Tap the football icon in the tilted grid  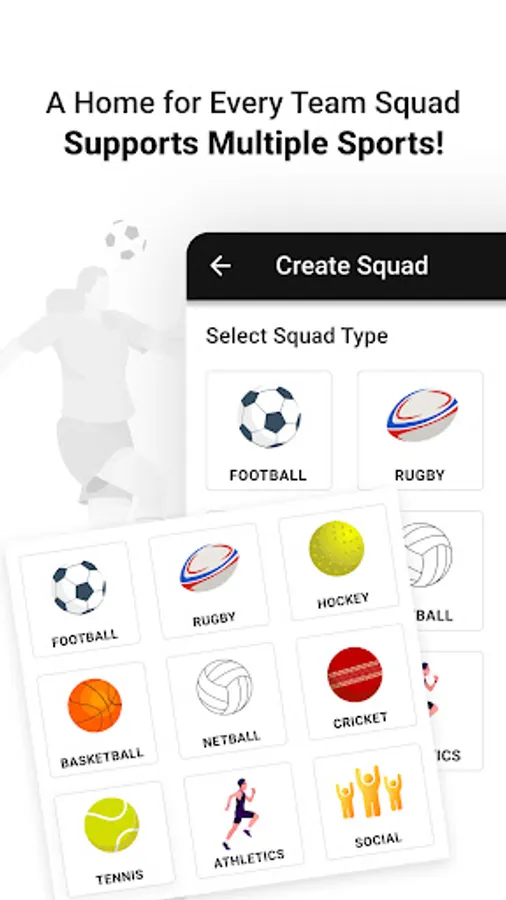(x=79, y=588)
